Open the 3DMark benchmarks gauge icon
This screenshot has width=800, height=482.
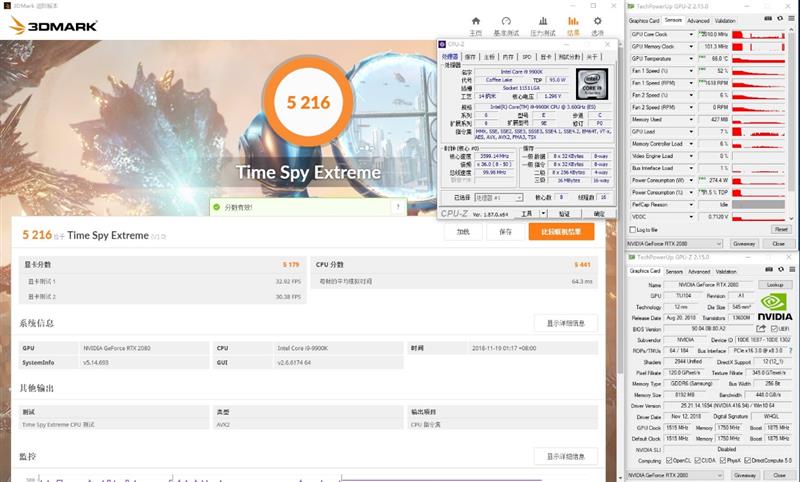click(506, 21)
